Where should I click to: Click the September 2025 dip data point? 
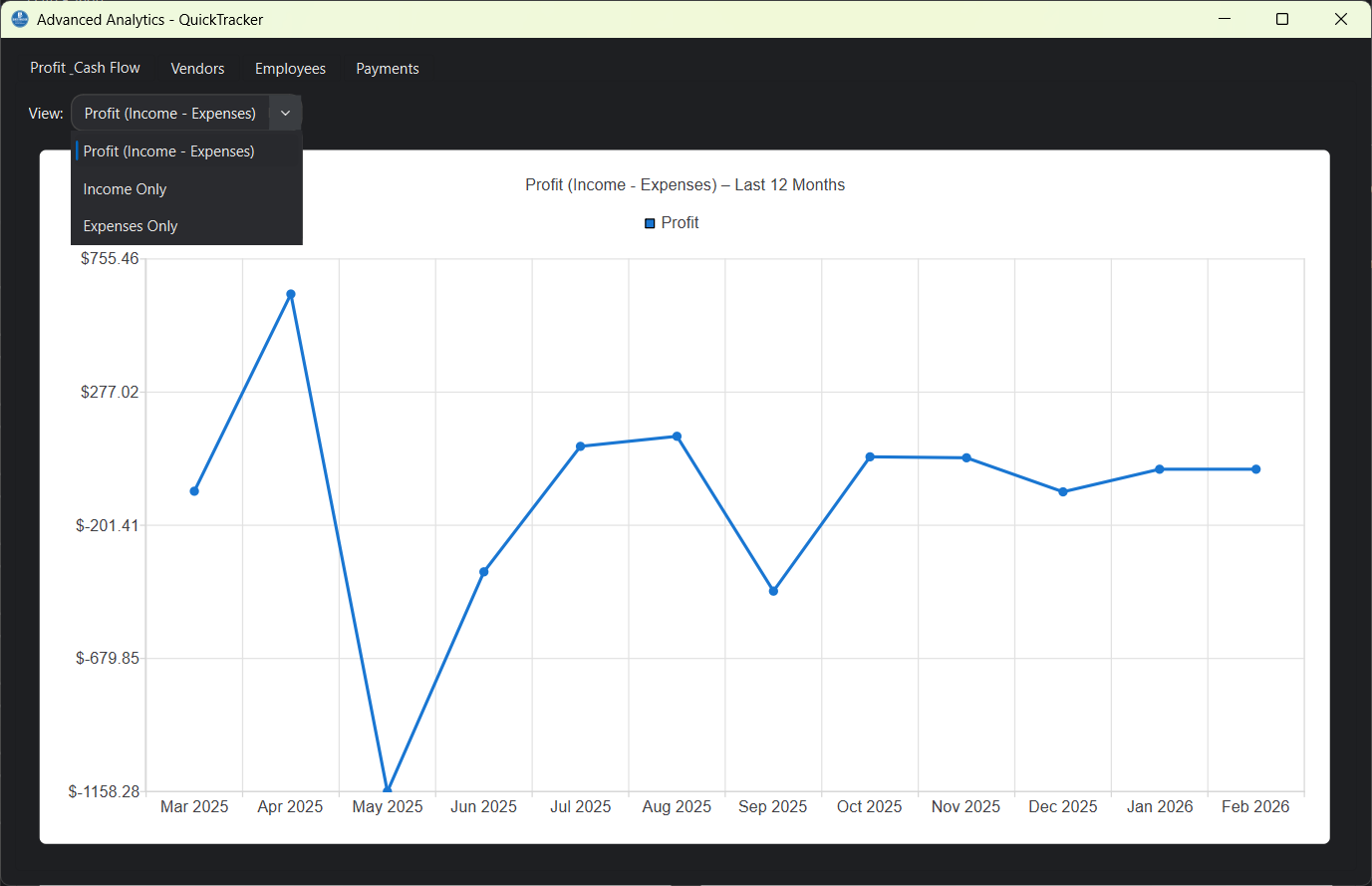[x=773, y=591]
